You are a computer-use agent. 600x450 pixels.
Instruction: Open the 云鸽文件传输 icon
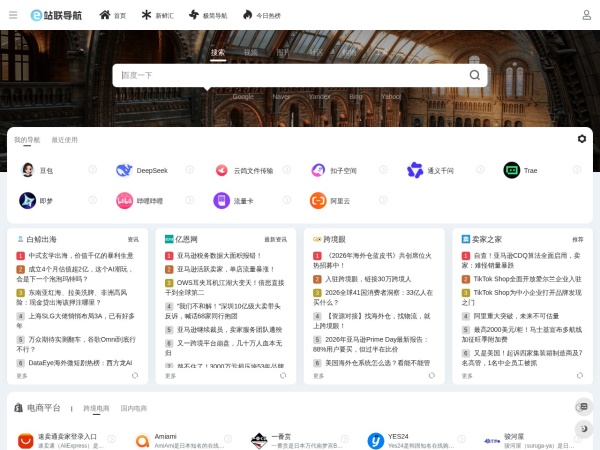tap(221, 170)
